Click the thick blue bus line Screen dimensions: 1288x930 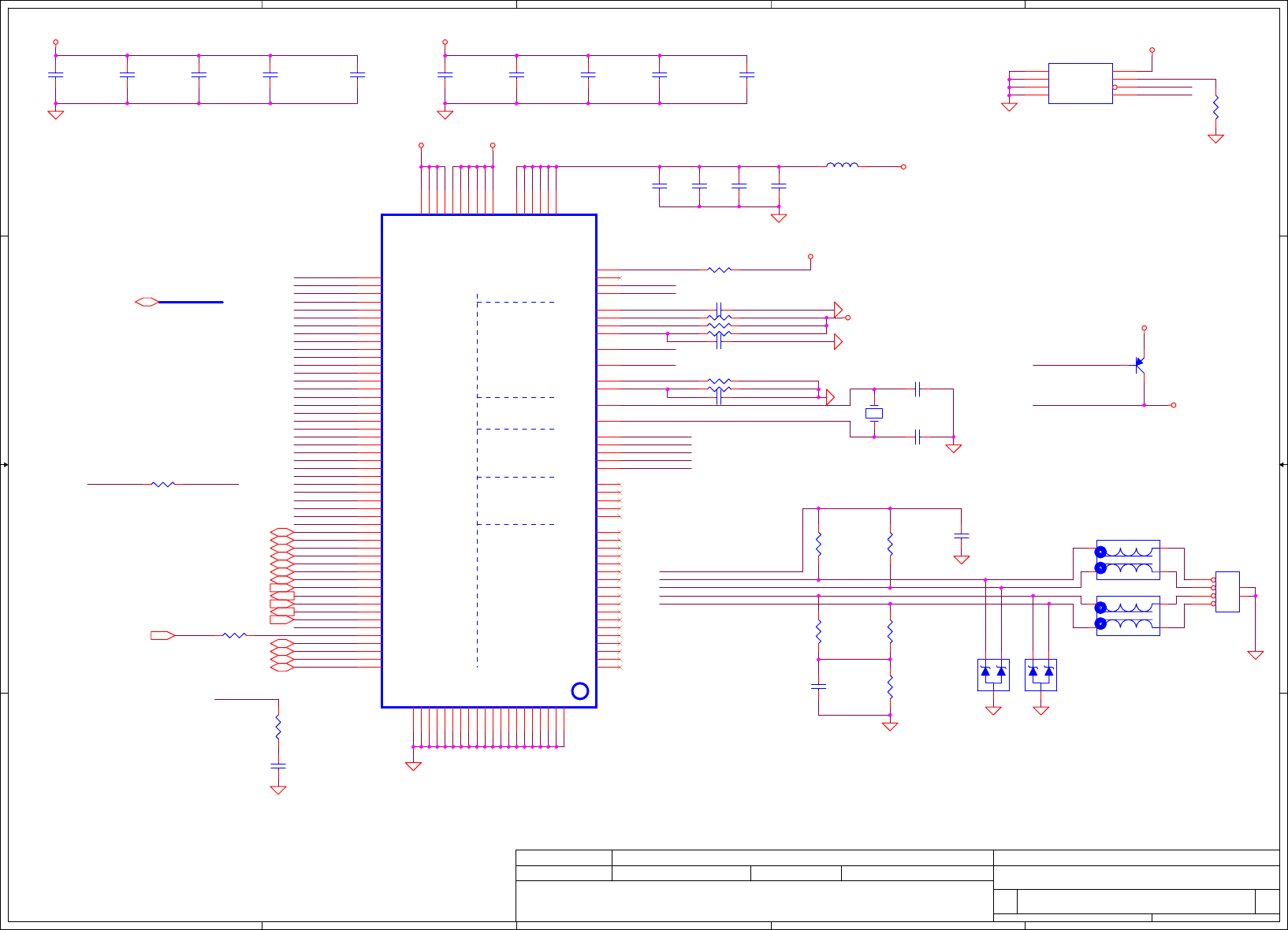191,302
